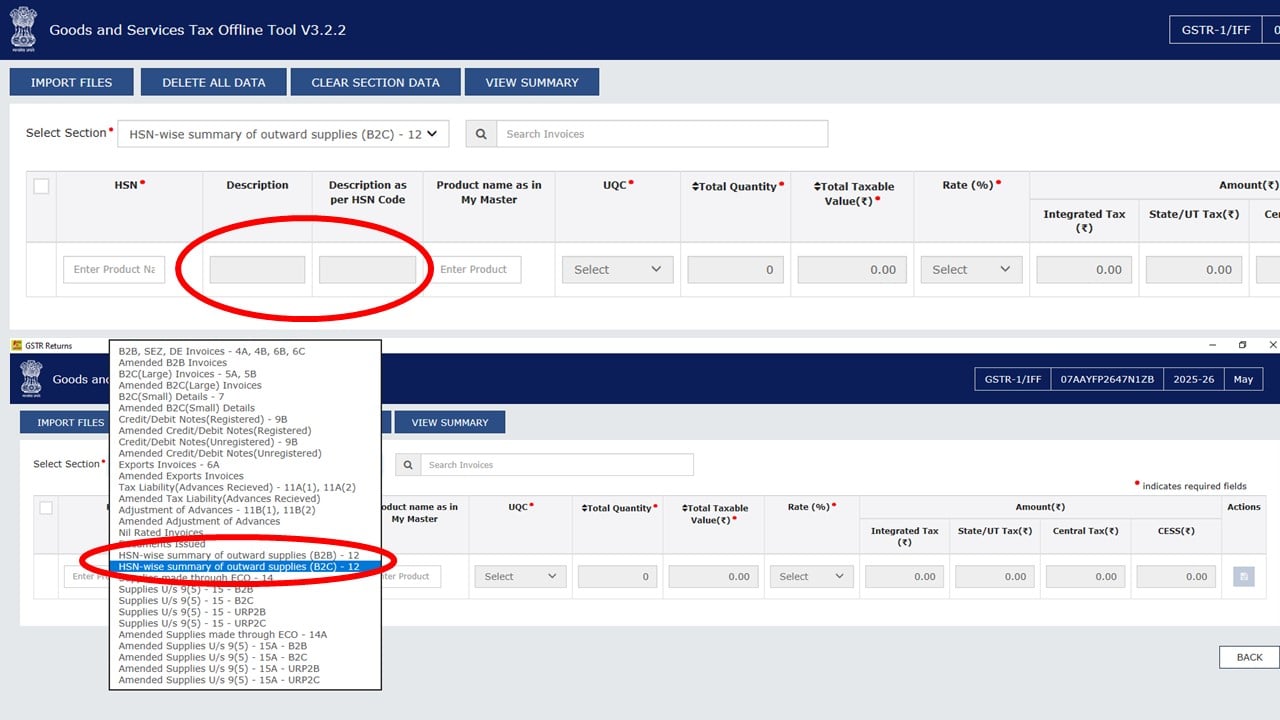The image size is (1280, 720).
Task: Click the magnifier icon beside upper Search Invoices
Action: (x=481, y=134)
